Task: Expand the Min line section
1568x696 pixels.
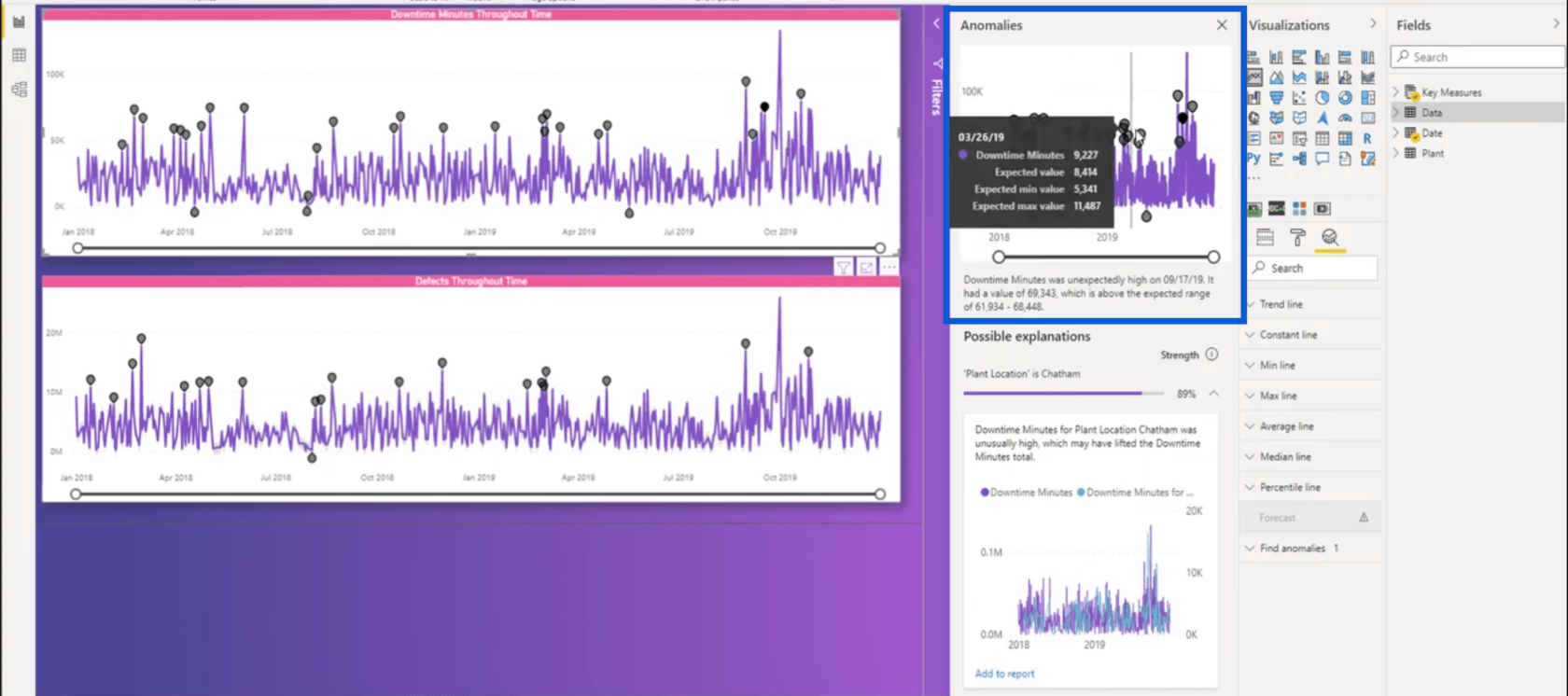Action: pyautogui.click(x=1311, y=366)
